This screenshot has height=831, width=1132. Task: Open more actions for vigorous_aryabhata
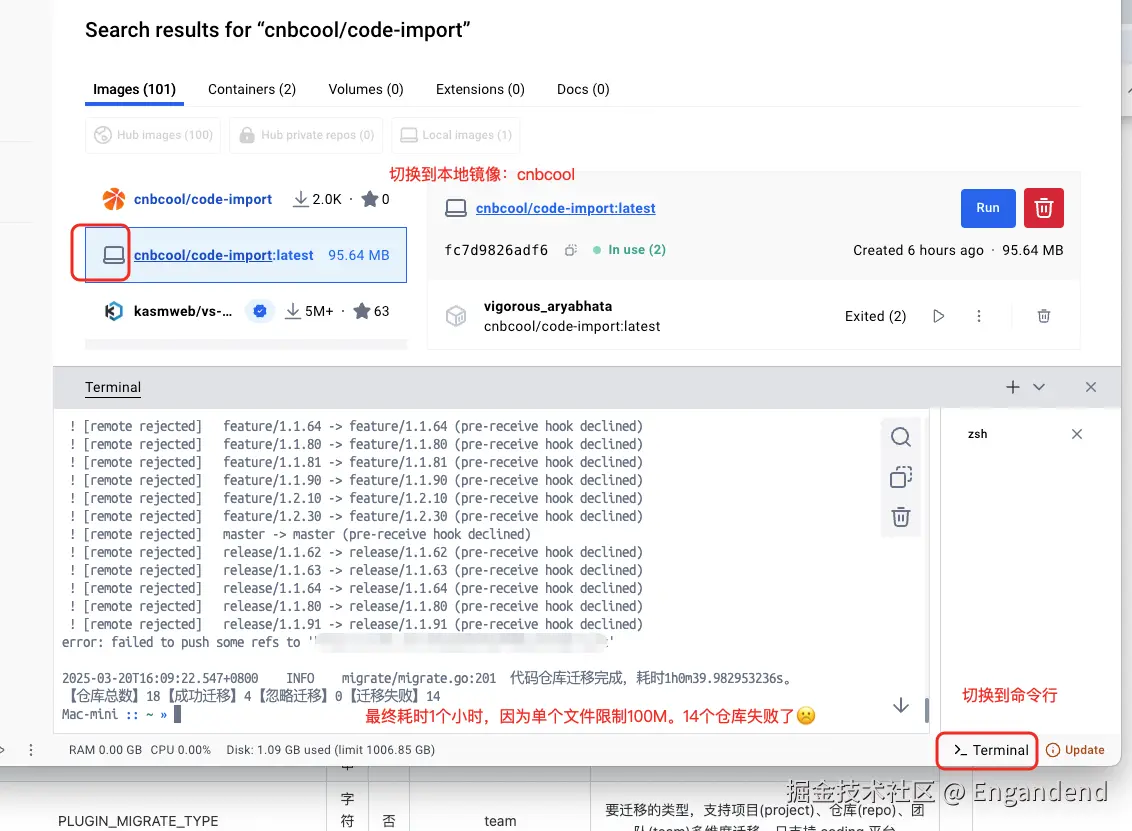[979, 316]
